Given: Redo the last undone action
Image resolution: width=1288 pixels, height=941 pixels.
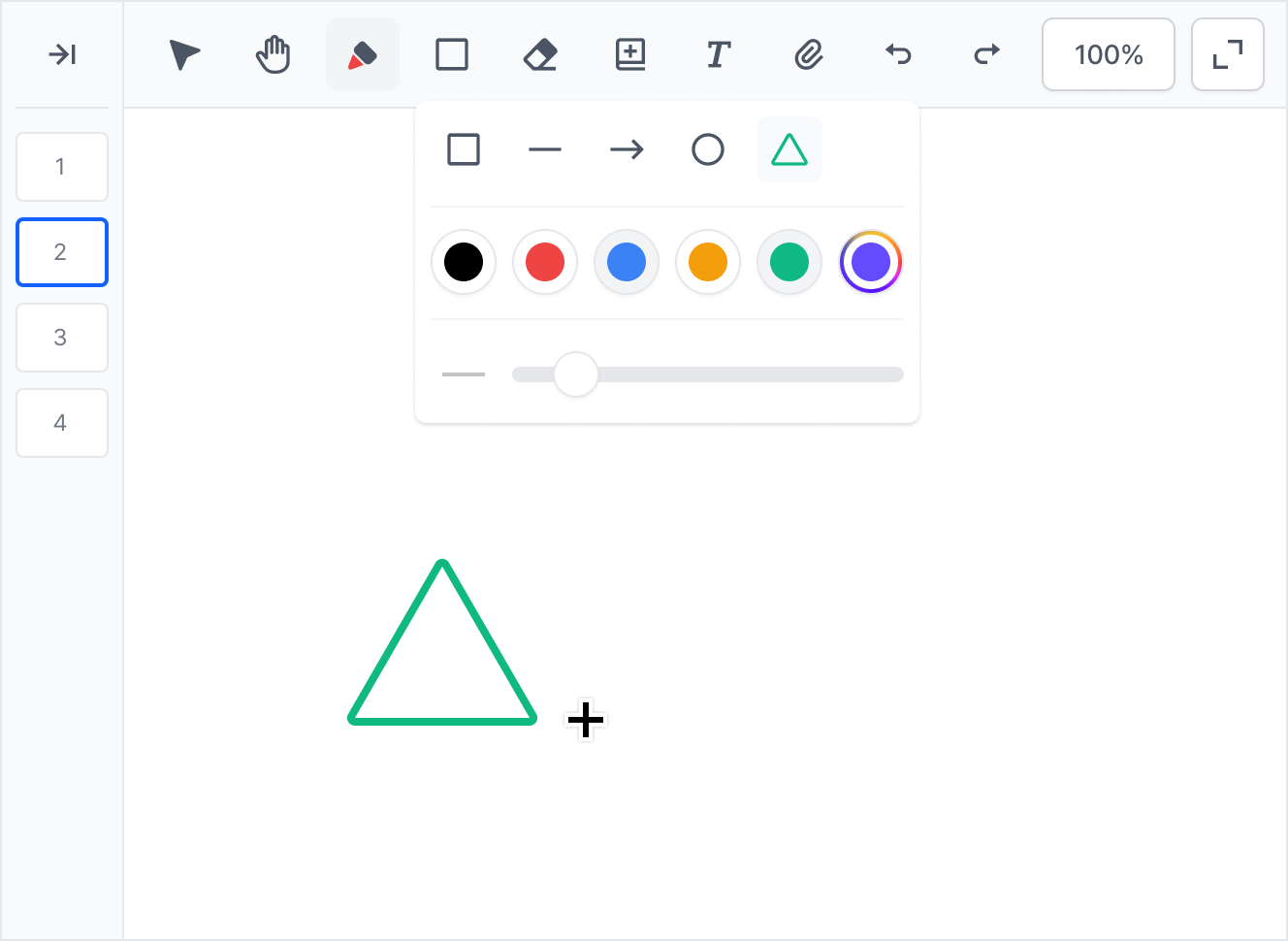Looking at the screenshot, I should click(x=986, y=55).
